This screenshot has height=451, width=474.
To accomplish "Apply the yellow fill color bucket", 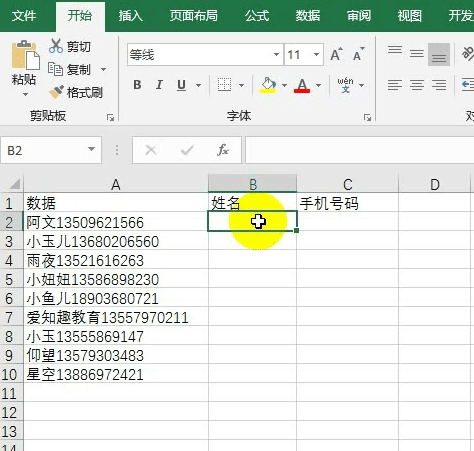I will tap(268, 85).
